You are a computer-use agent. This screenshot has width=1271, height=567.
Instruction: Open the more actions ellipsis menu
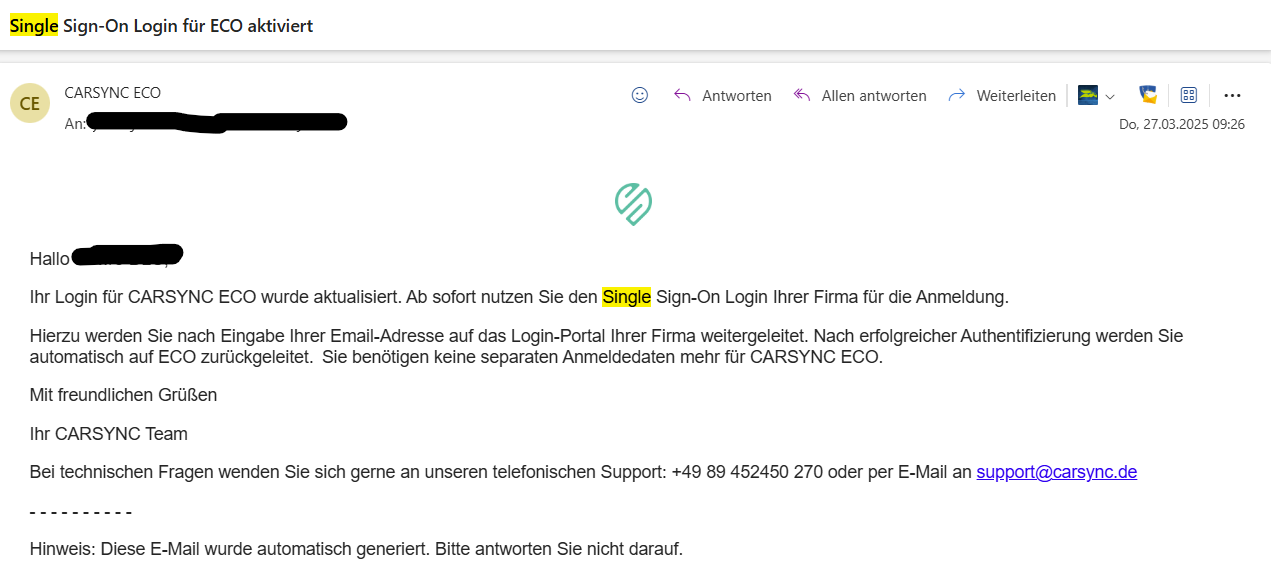[1232, 95]
